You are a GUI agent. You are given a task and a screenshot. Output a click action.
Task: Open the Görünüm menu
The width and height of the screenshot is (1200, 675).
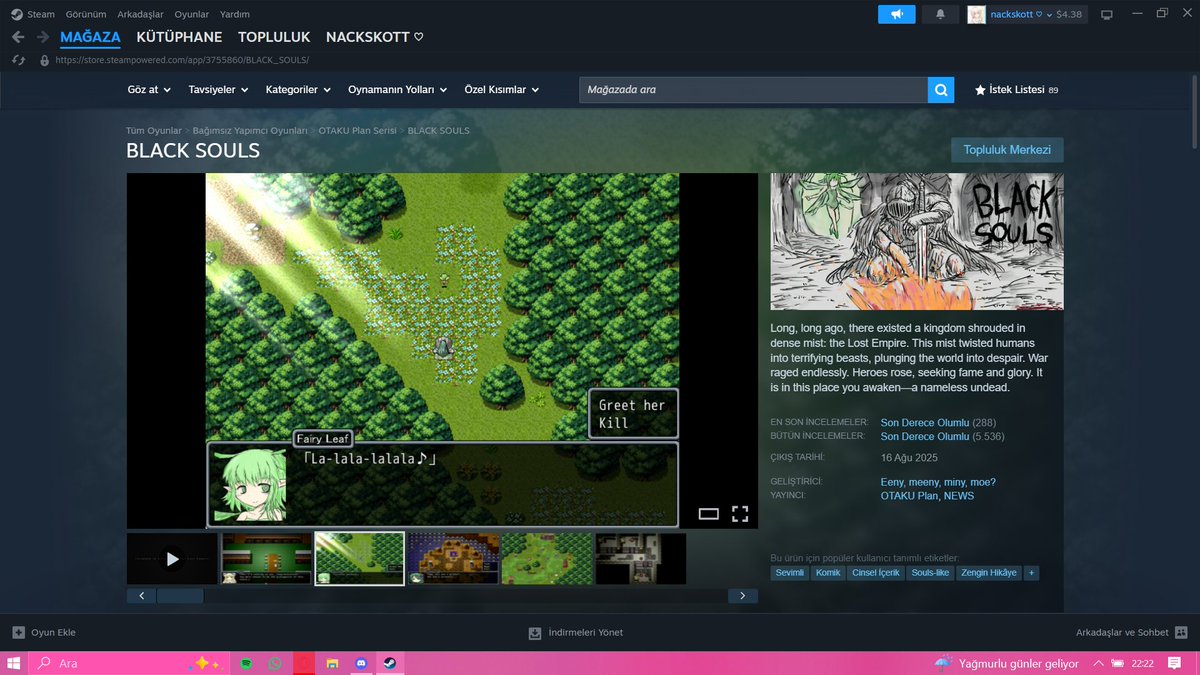point(86,14)
